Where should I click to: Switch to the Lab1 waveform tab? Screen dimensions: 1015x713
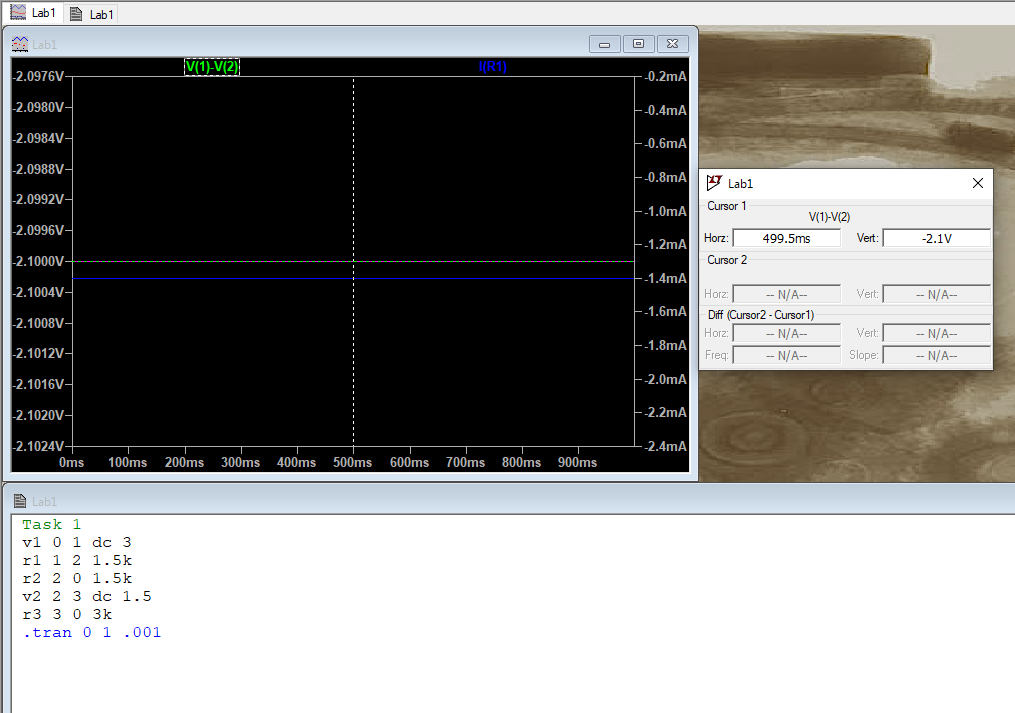coord(33,13)
